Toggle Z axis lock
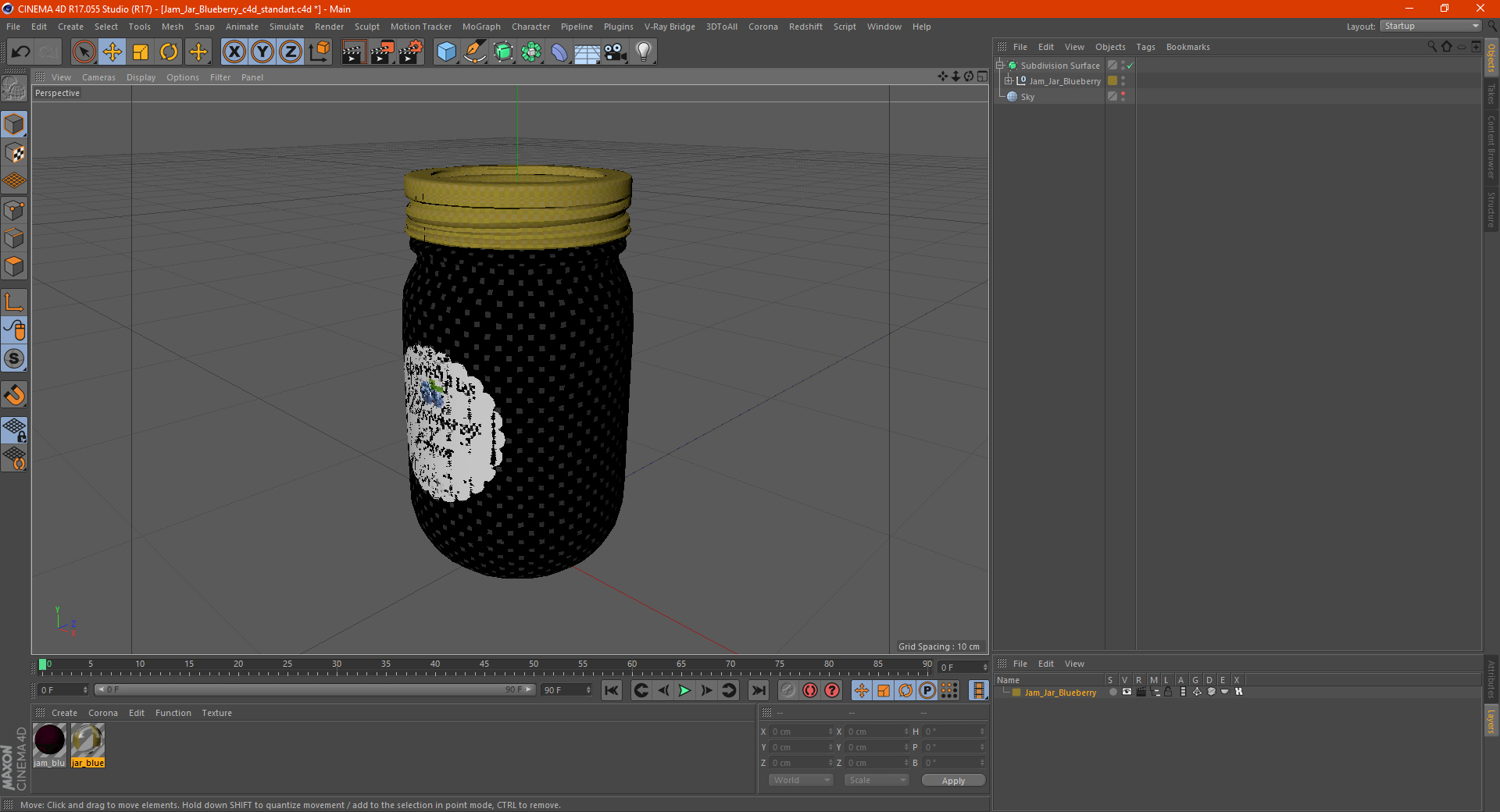Screen dimensions: 1500x812 click(291, 52)
